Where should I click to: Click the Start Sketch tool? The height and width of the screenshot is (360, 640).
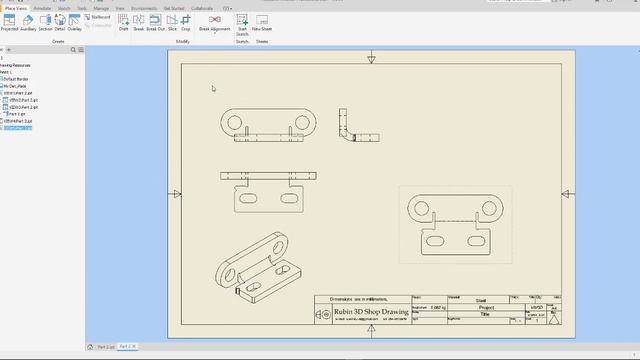click(242, 24)
